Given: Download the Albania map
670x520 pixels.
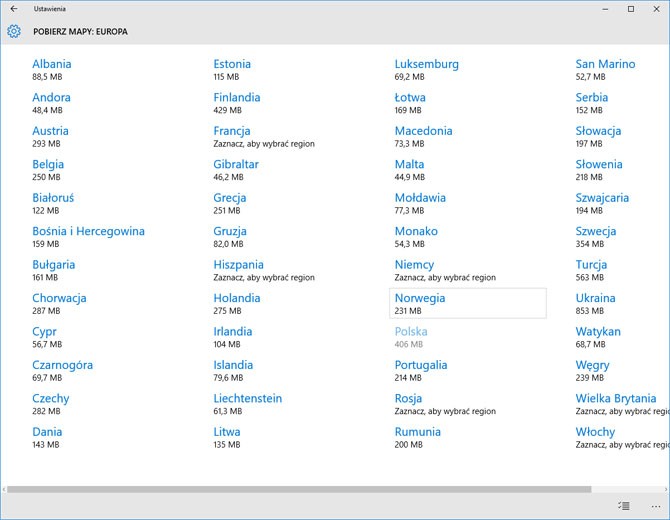Looking at the screenshot, I should pos(52,70).
